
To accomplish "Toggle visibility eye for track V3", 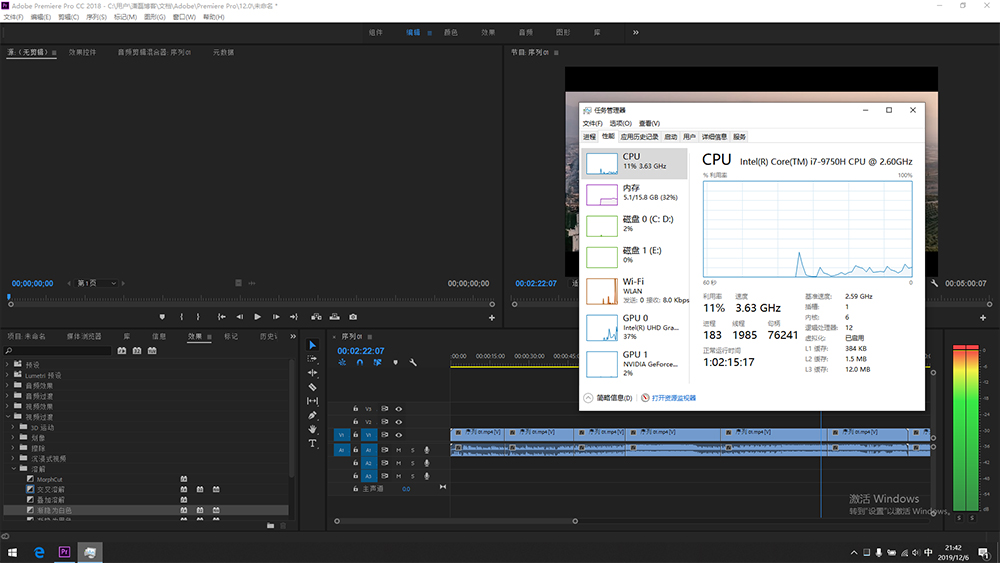I will click(x=398, y=409).
